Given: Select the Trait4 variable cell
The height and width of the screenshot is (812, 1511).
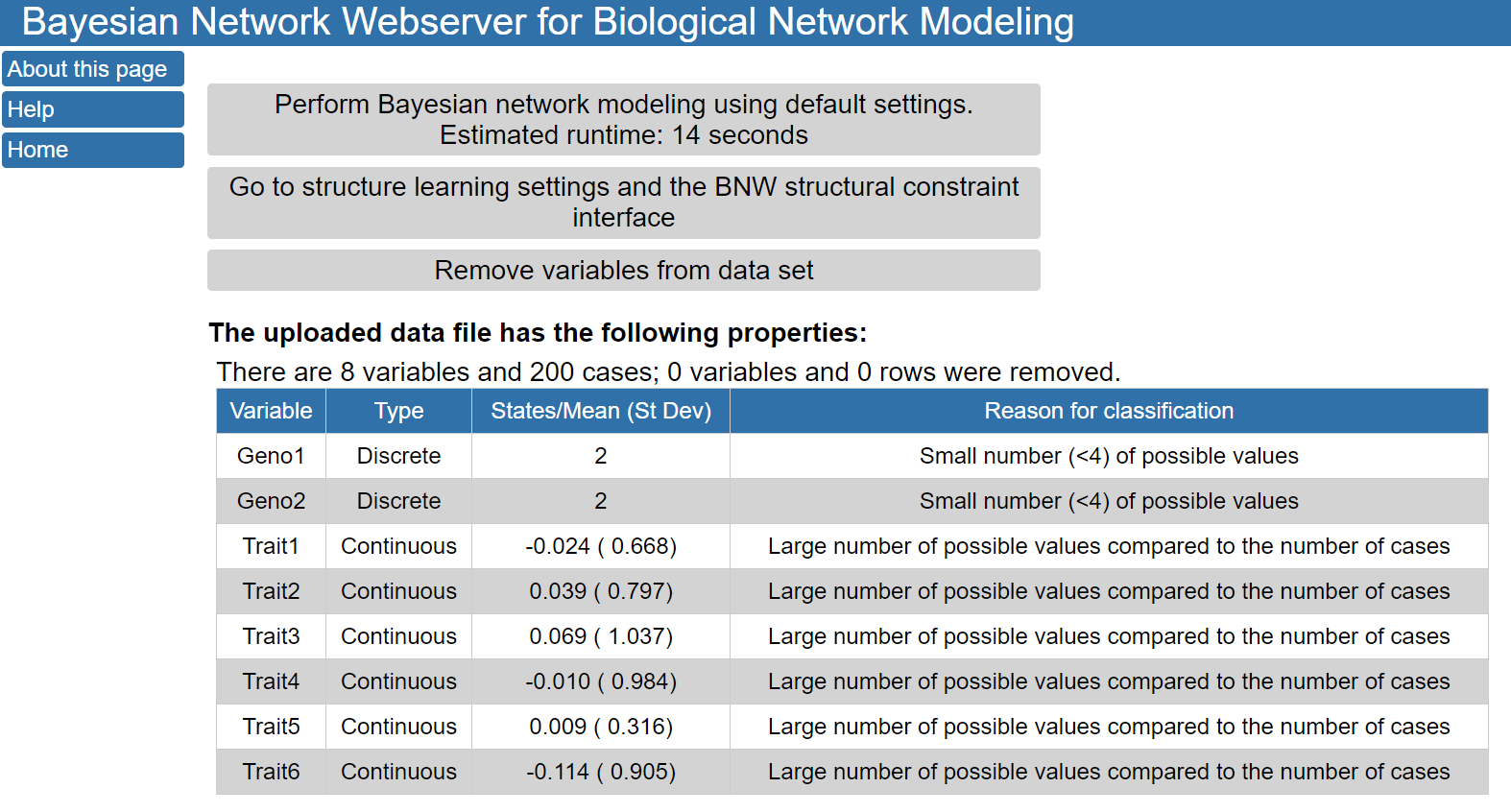Looking at the screenshot, I should 271,681.
